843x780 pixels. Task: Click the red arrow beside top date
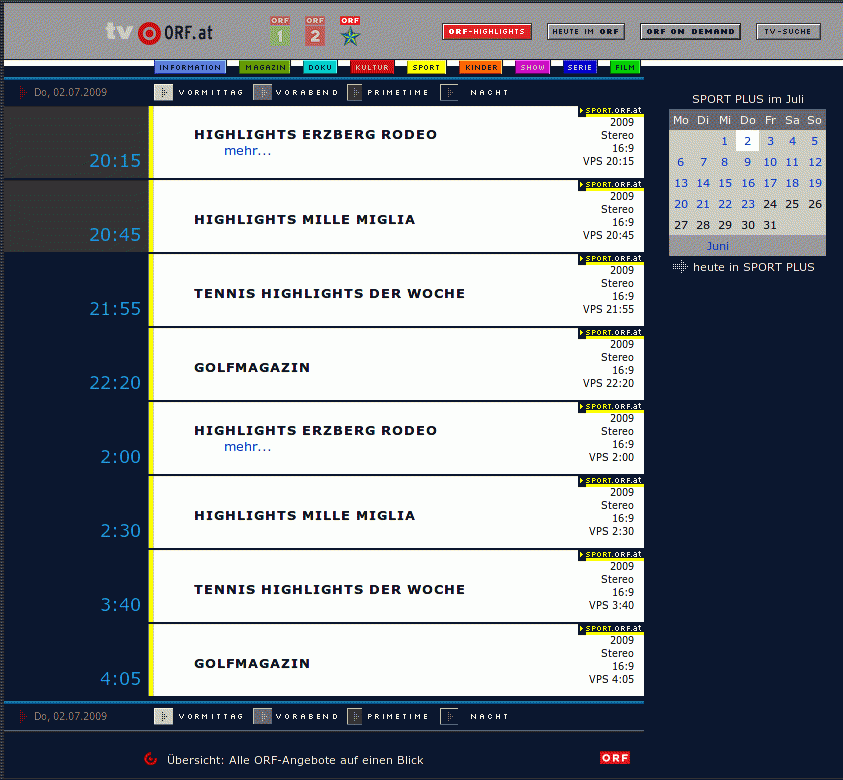[x=23, y=92]
